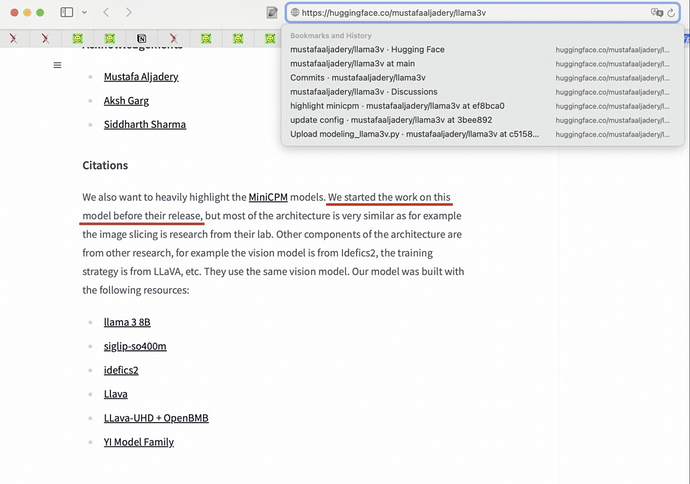
Task: Follow the LLava-UHD + OpenBMB link
Action: (156, 418)
